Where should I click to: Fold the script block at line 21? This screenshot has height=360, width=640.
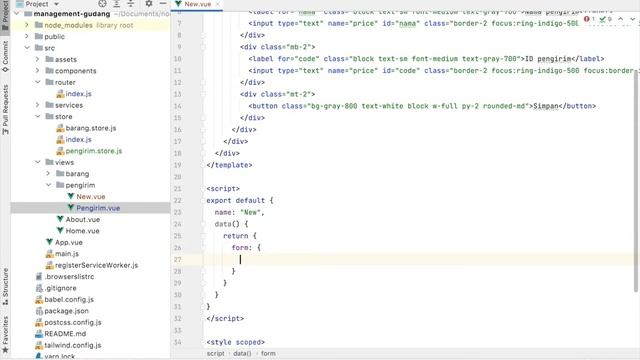203,189
